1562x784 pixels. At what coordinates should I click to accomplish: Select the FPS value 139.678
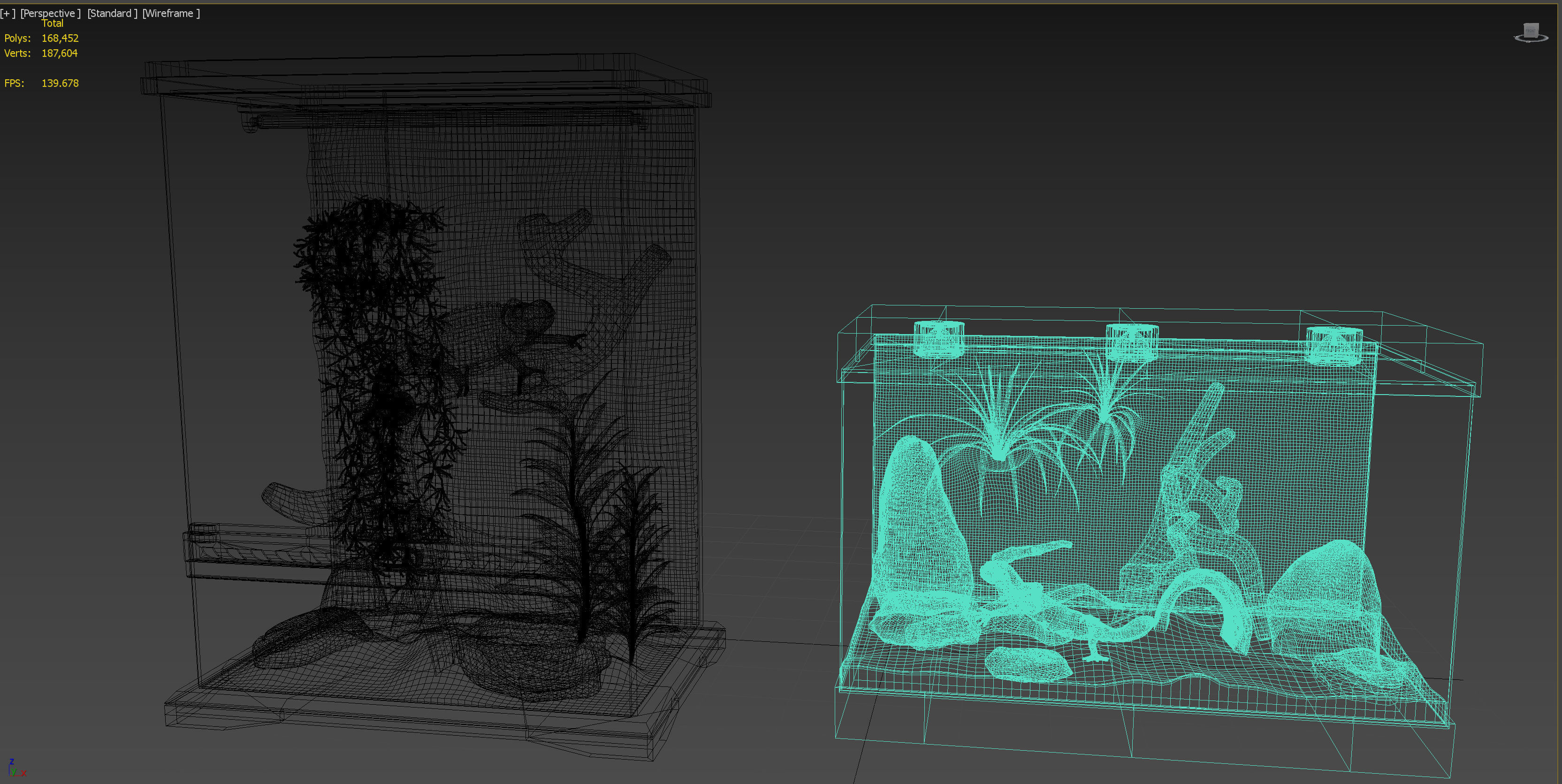click(60, 83)
